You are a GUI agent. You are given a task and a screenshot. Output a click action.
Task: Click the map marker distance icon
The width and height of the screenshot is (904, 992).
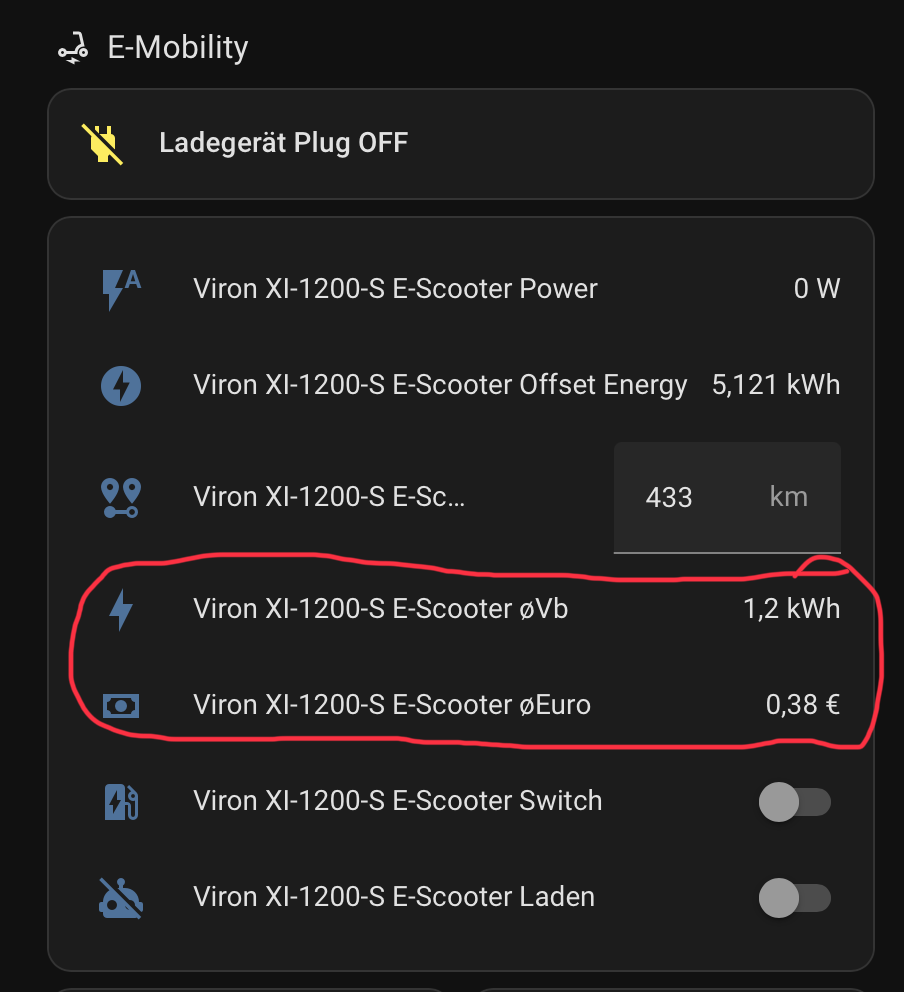[x=121, y=497]
